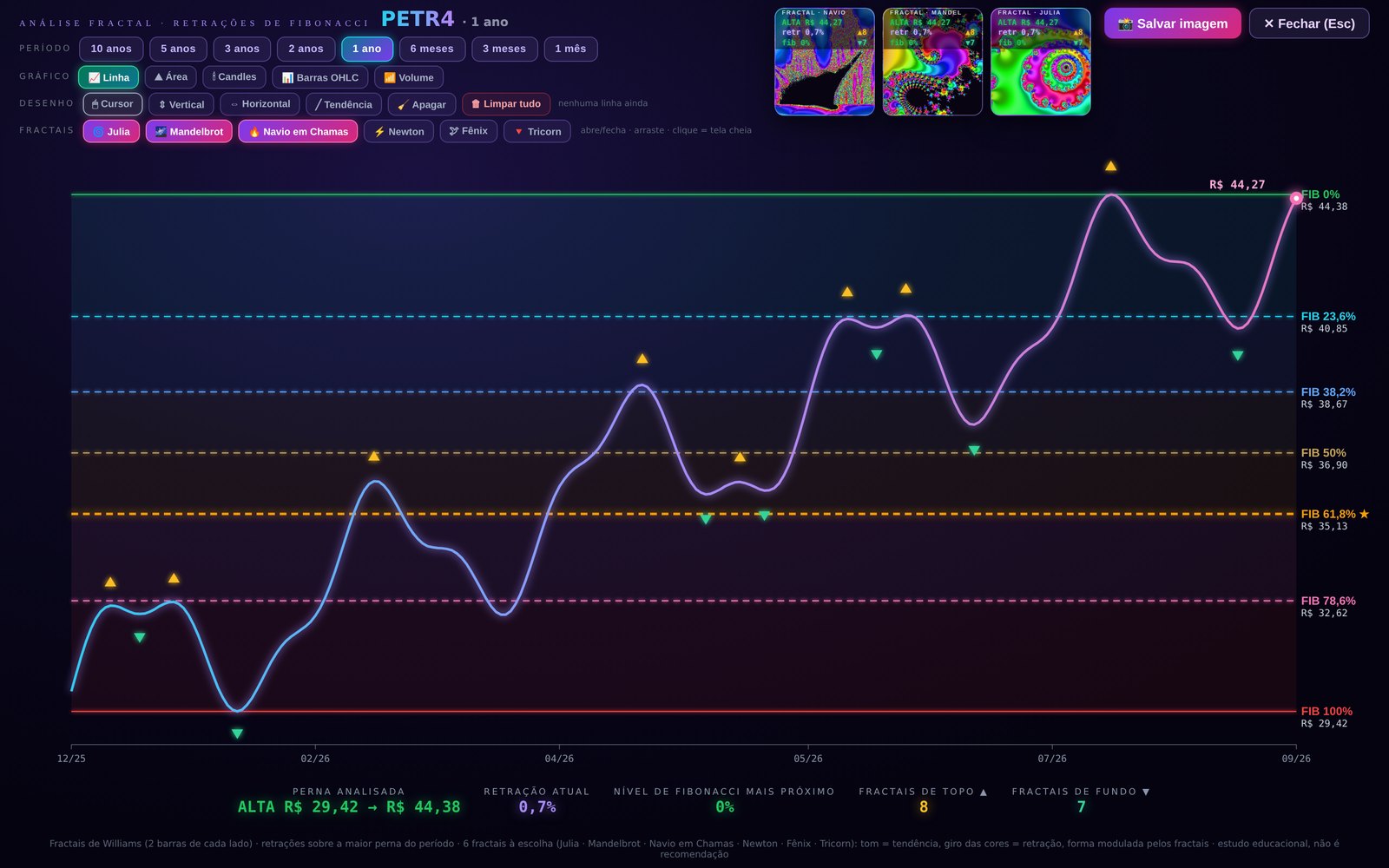Pick the Horizontal line tool
The width and height of the screenshot is (1389, 868).
click(260, 104)
